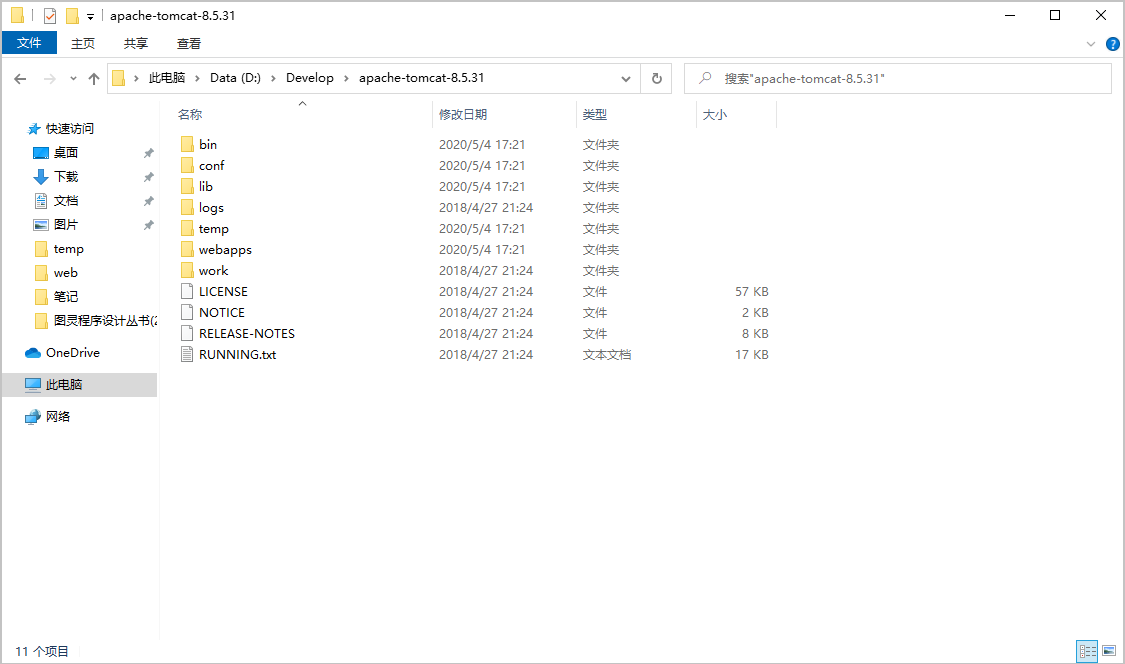The image size is (1125, 664).
Task: Unpin 桌面 using its pin icon
Action: pyautogui.click(x=149, y=153)
